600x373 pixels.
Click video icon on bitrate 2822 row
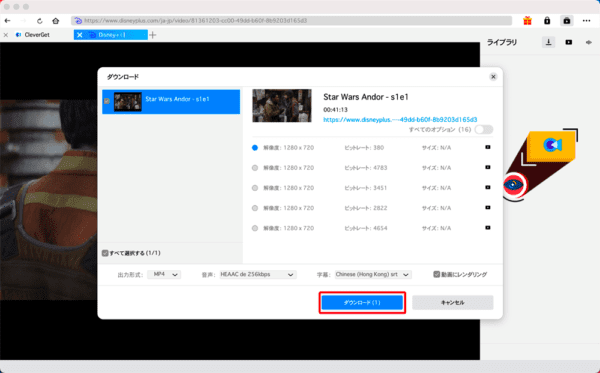pos(488,208)
